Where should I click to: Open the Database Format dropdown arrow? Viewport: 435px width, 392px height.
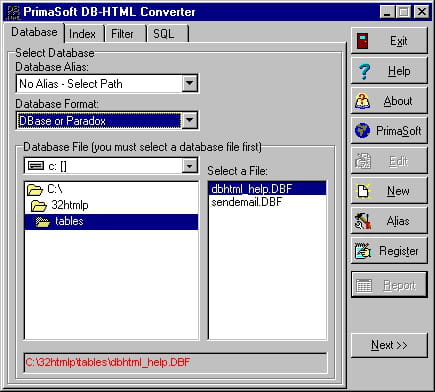189,120
